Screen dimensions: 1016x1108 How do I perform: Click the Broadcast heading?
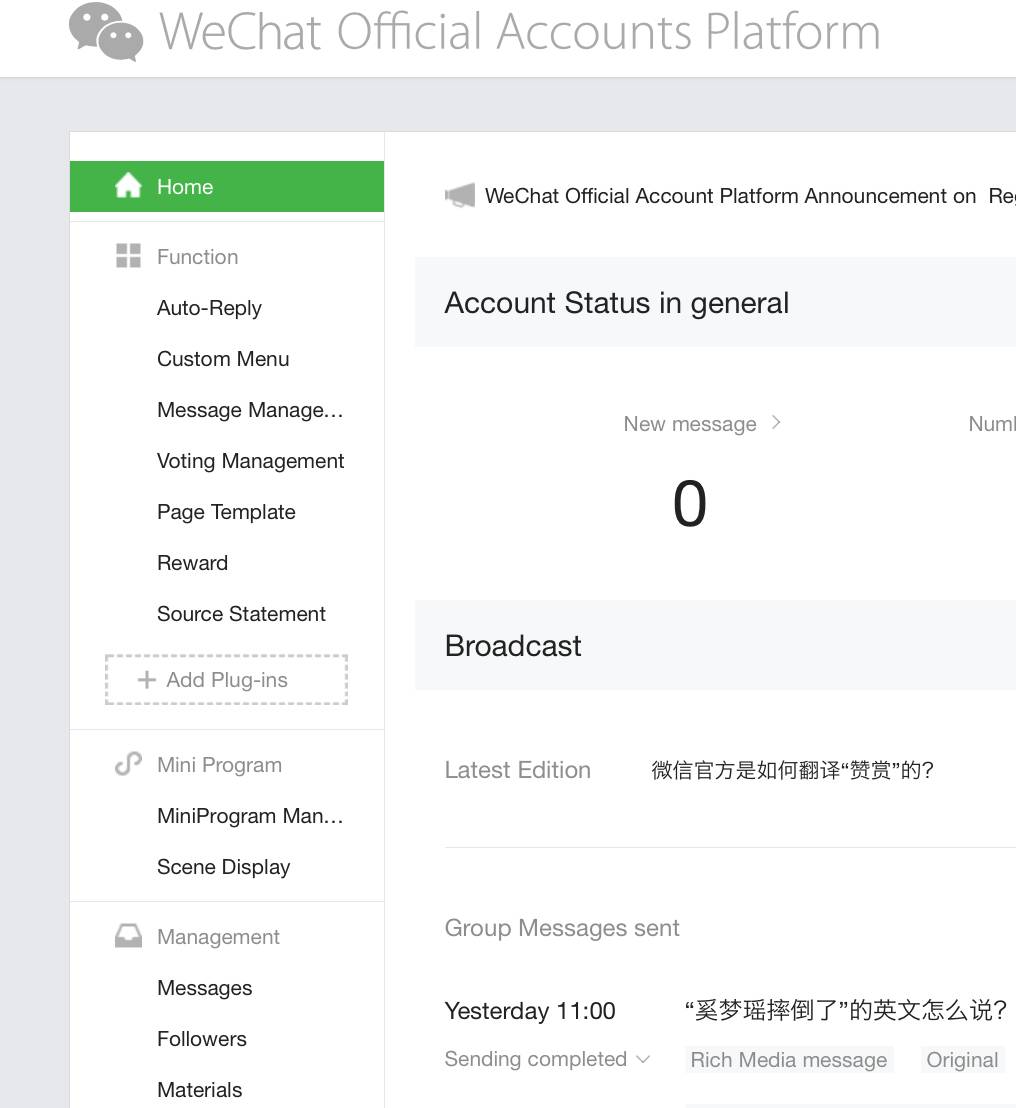pos(513,646)
